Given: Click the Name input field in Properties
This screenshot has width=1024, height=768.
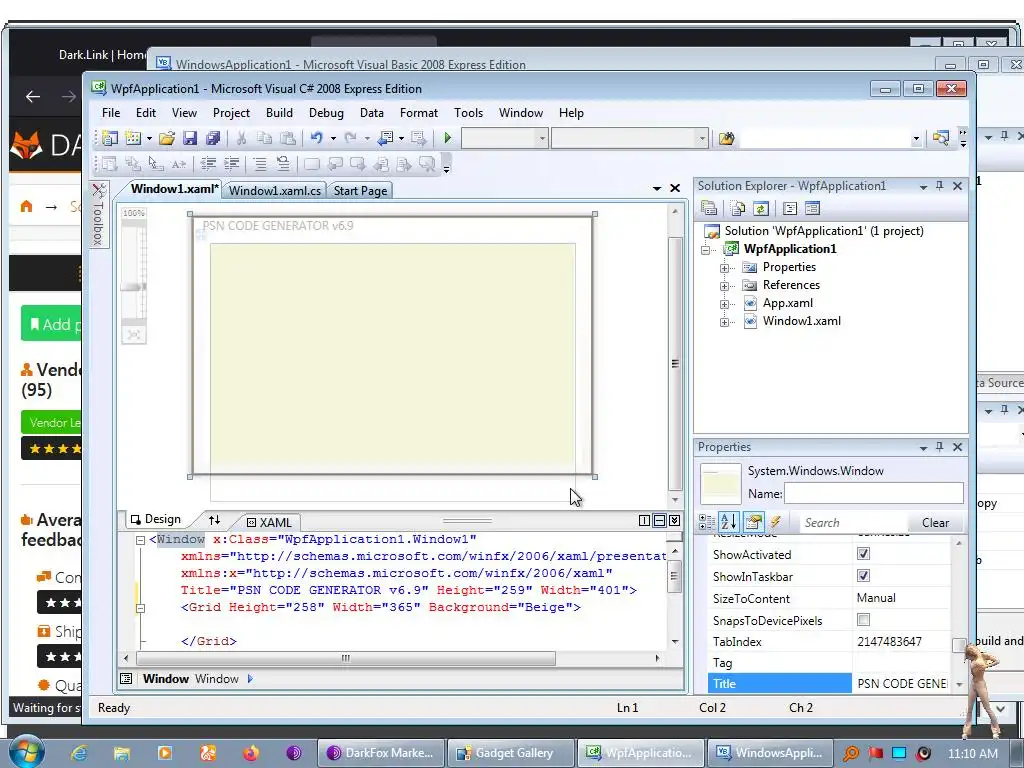Looking at the screenshot, I should pos(873,494).
